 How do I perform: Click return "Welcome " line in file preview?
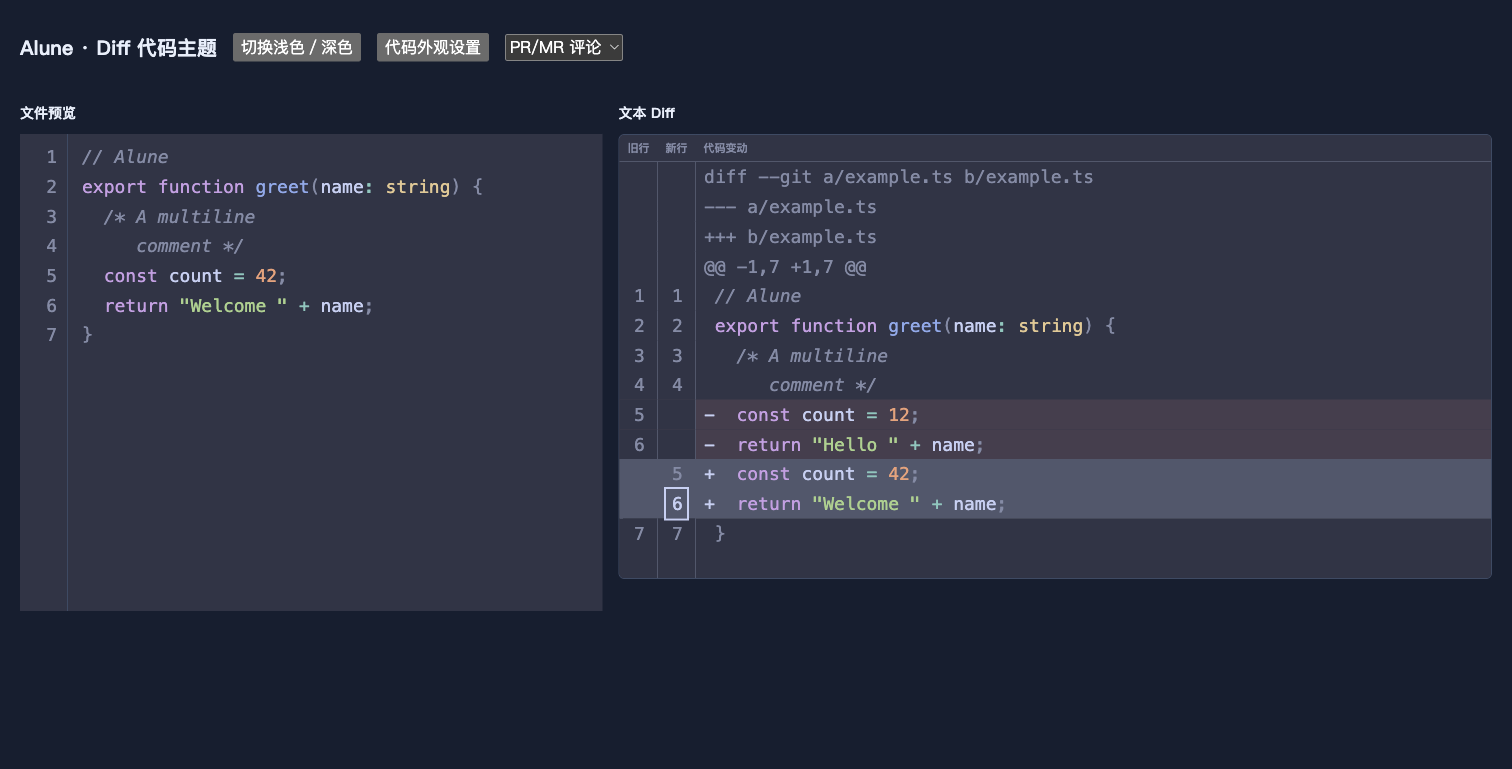coord(238,306)
